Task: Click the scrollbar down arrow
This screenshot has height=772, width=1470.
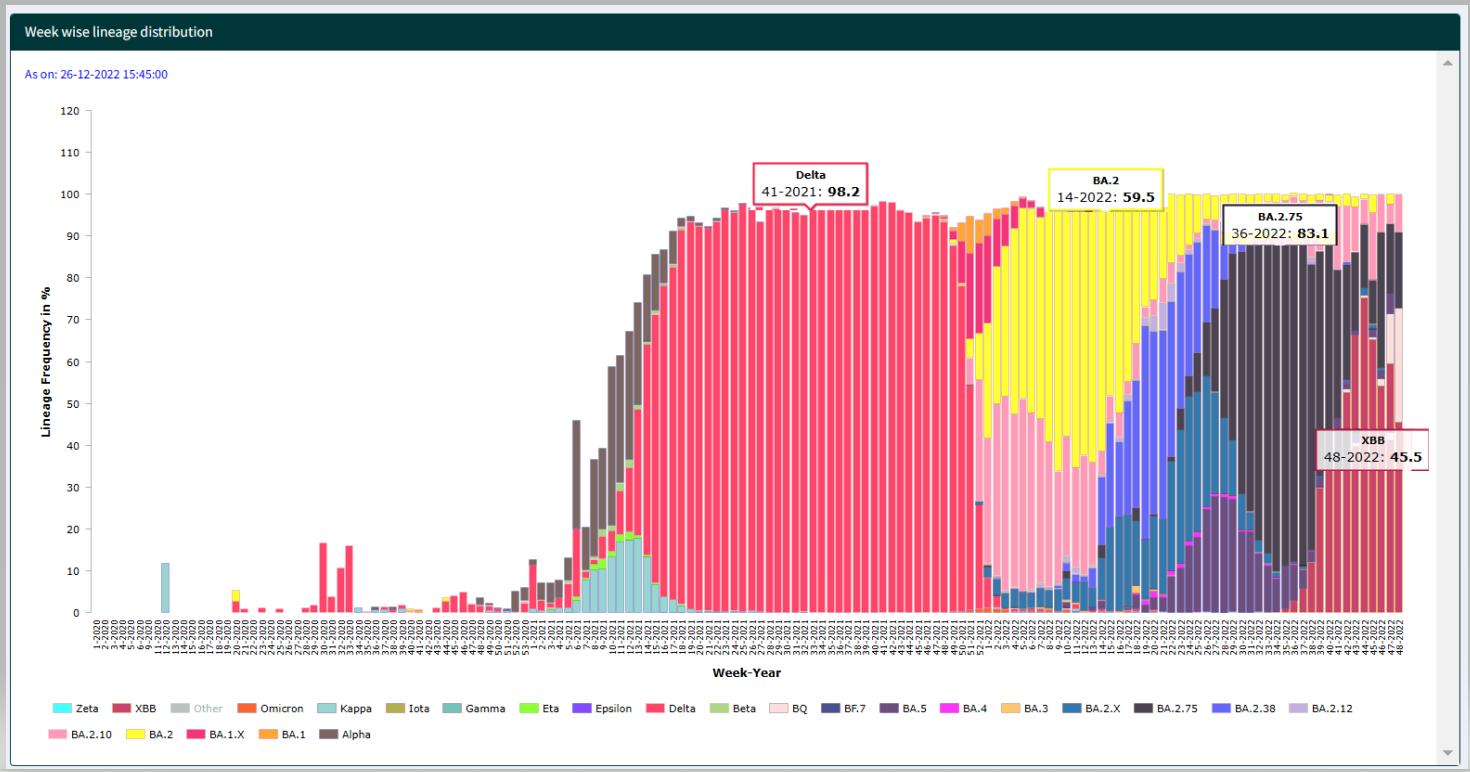Action: pyautogui.click(x=1447, y=752)
